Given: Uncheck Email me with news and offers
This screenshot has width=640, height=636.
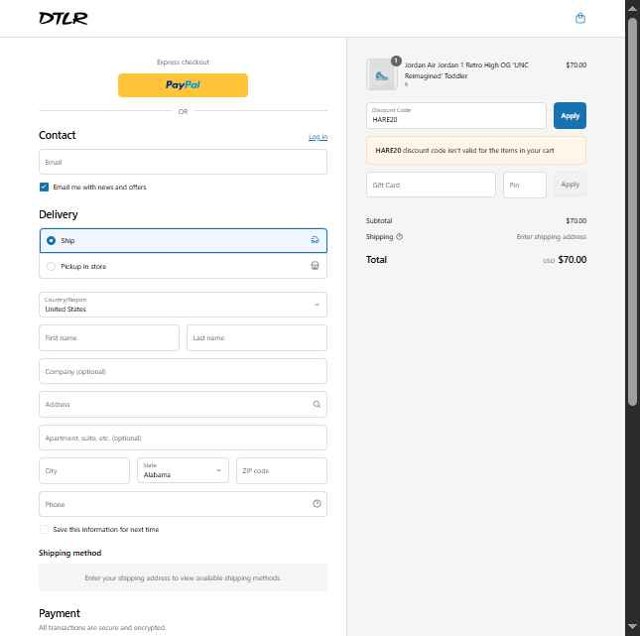Looking at the screenshot, I should pos(44,187).
